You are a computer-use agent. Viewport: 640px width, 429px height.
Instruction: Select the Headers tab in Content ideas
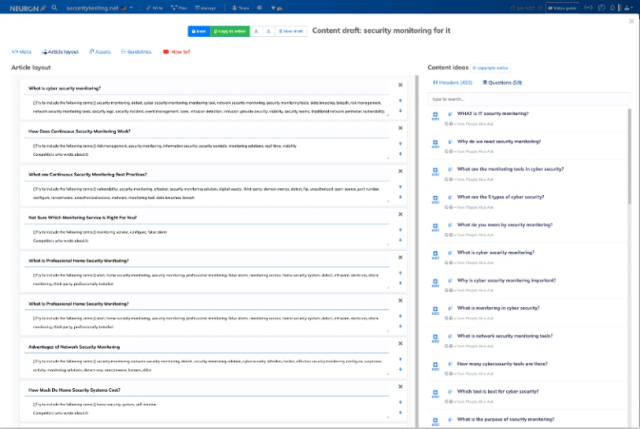[x=452, y=82]
